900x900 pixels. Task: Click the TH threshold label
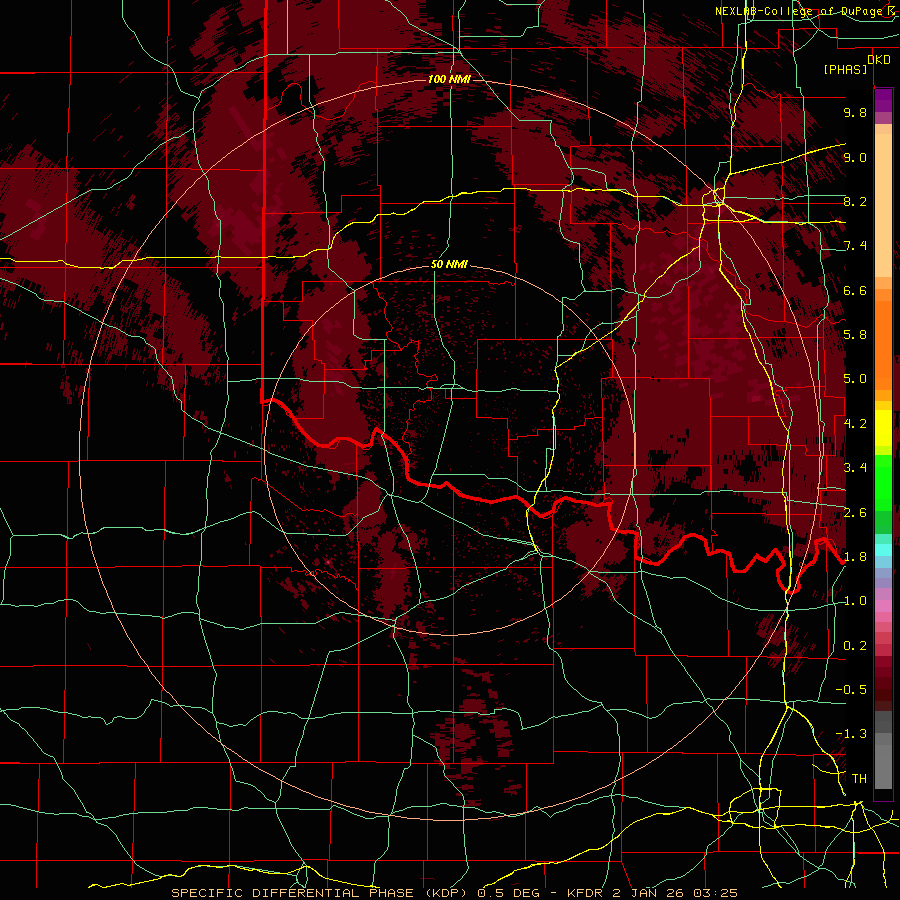[859, 779]
